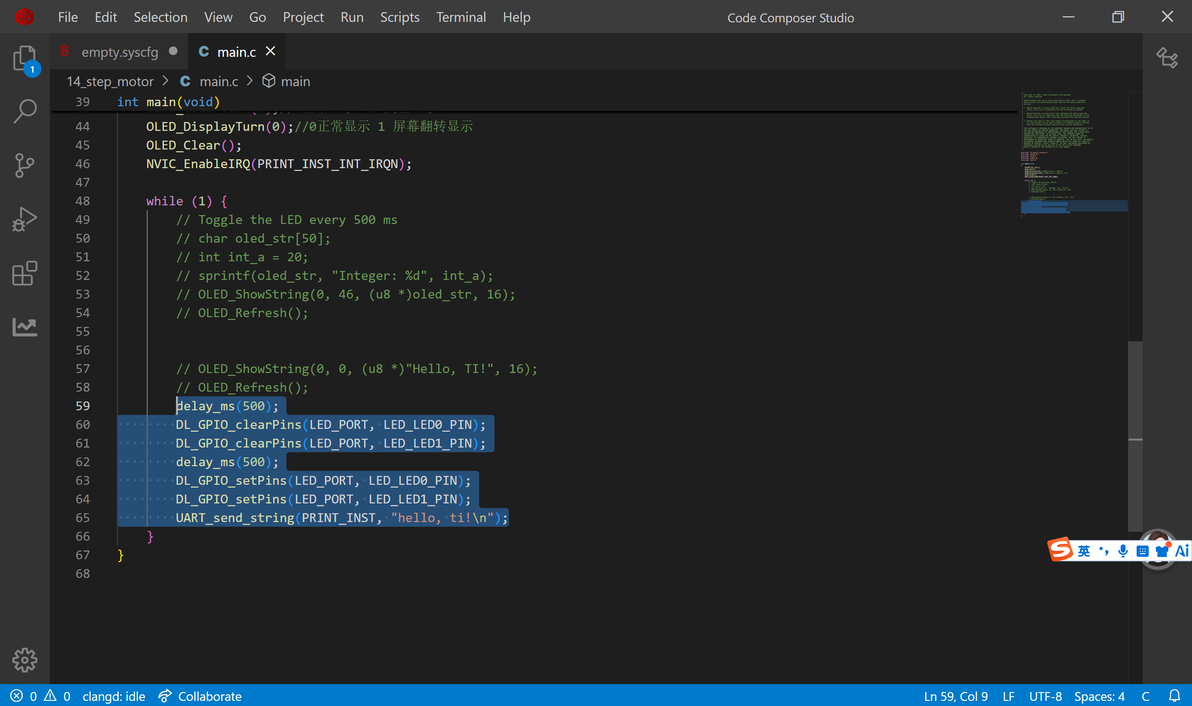
Task: Open the Edit menu
Action: (x=106, y=17)
